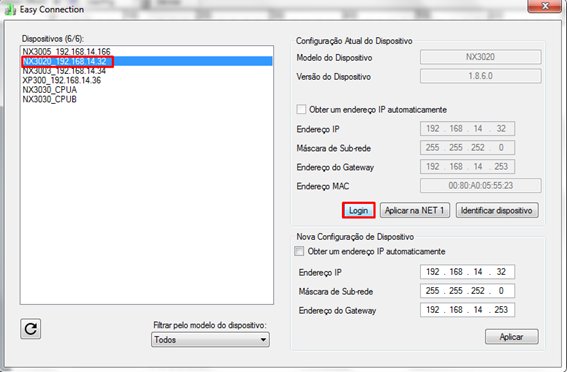Select device XP300_192.168.14.36
The image size is (567, 372).
click(x=146, y=80)
